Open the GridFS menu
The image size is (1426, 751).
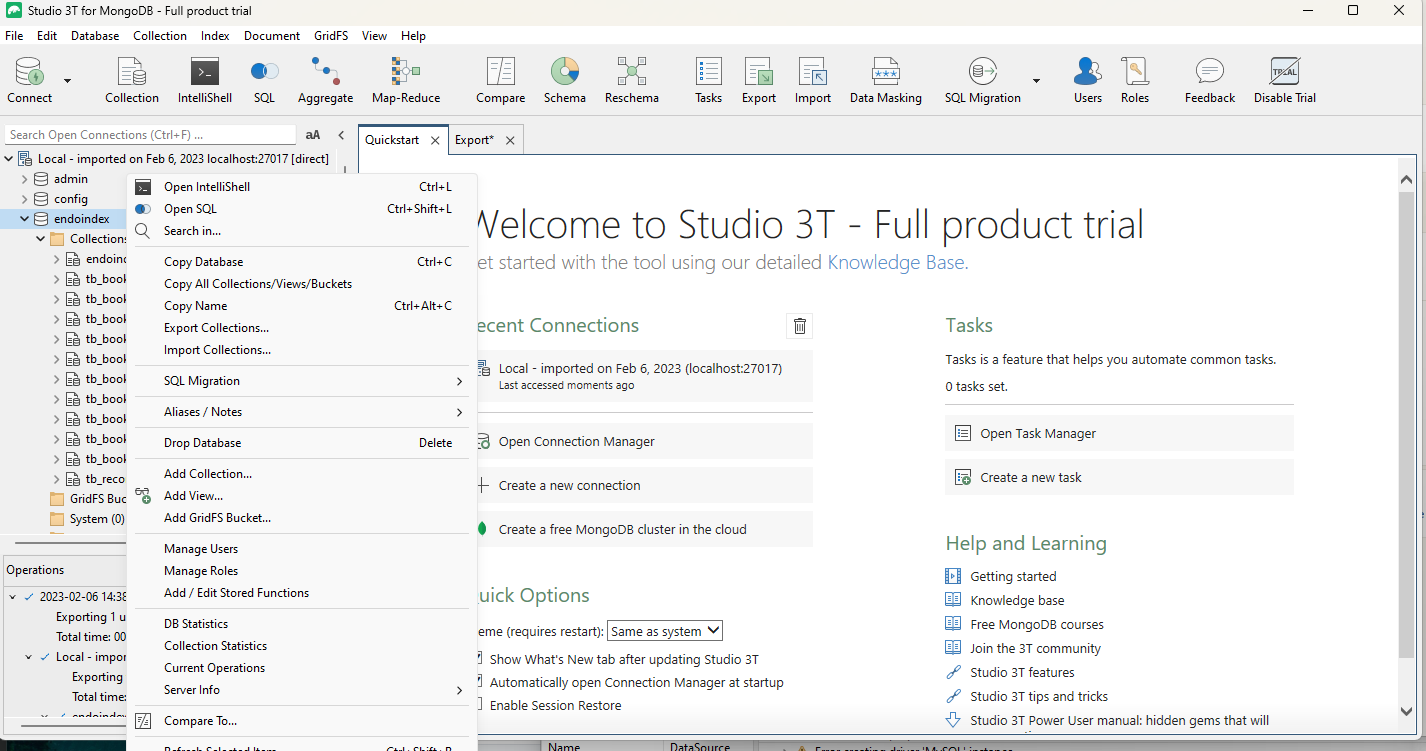331,36
